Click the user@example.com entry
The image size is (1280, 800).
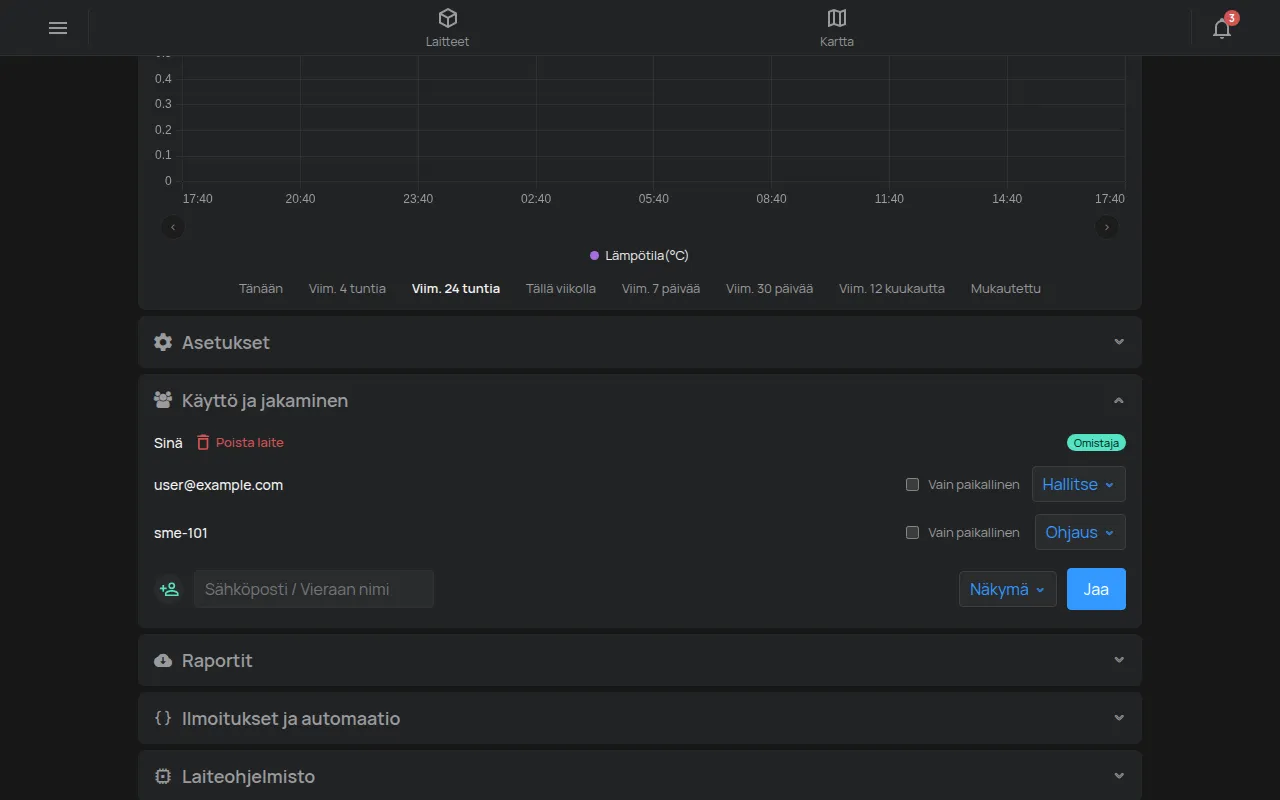tap(219, 485)
